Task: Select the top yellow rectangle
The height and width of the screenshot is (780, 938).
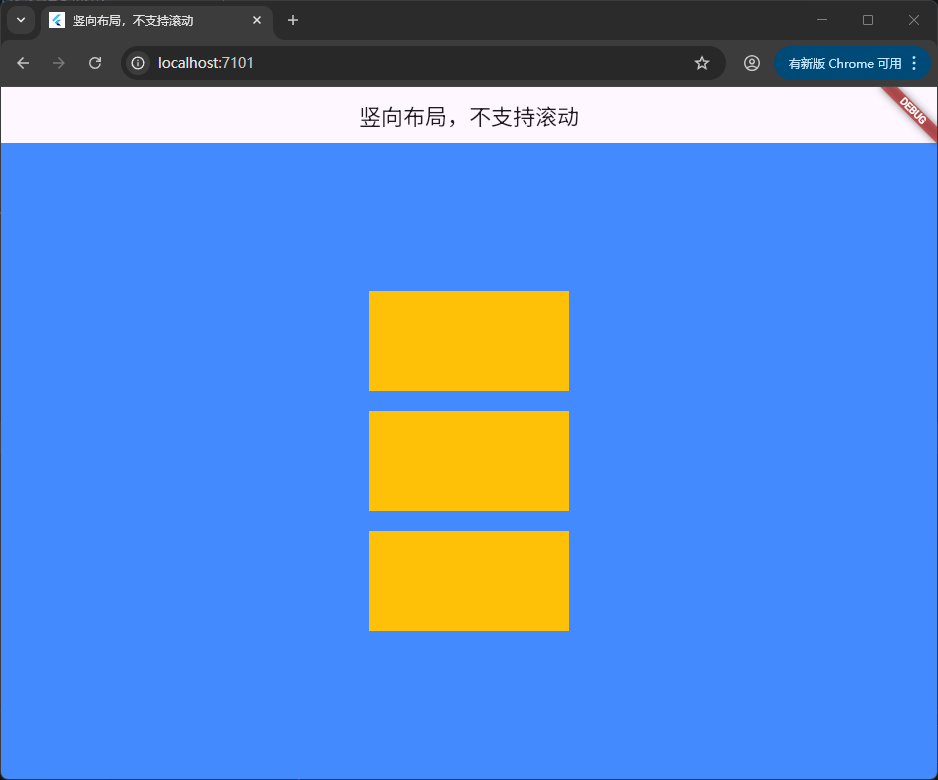Action: click(x=469, y=341)
